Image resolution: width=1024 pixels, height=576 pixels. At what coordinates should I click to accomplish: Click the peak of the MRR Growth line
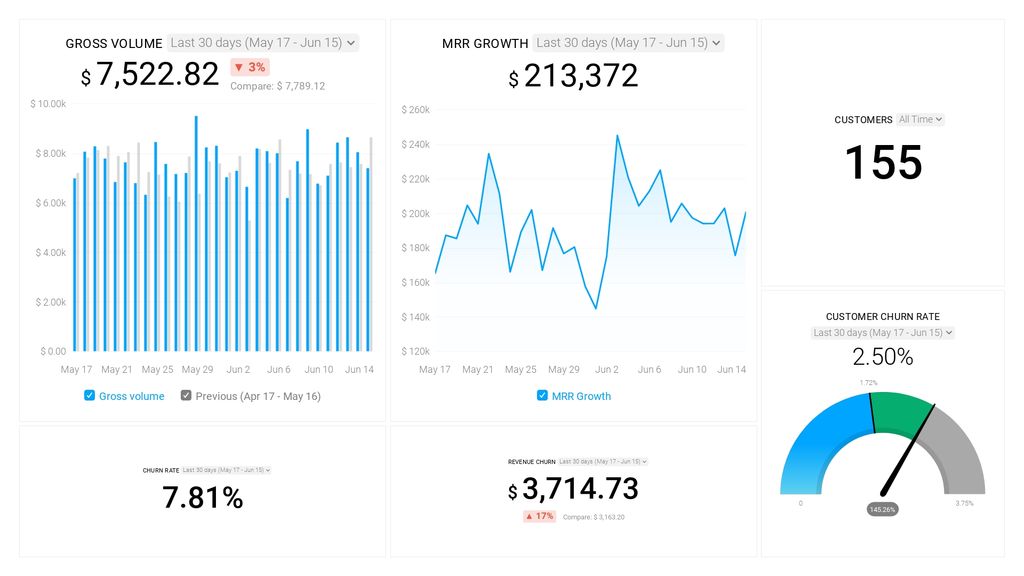[618, 136]
